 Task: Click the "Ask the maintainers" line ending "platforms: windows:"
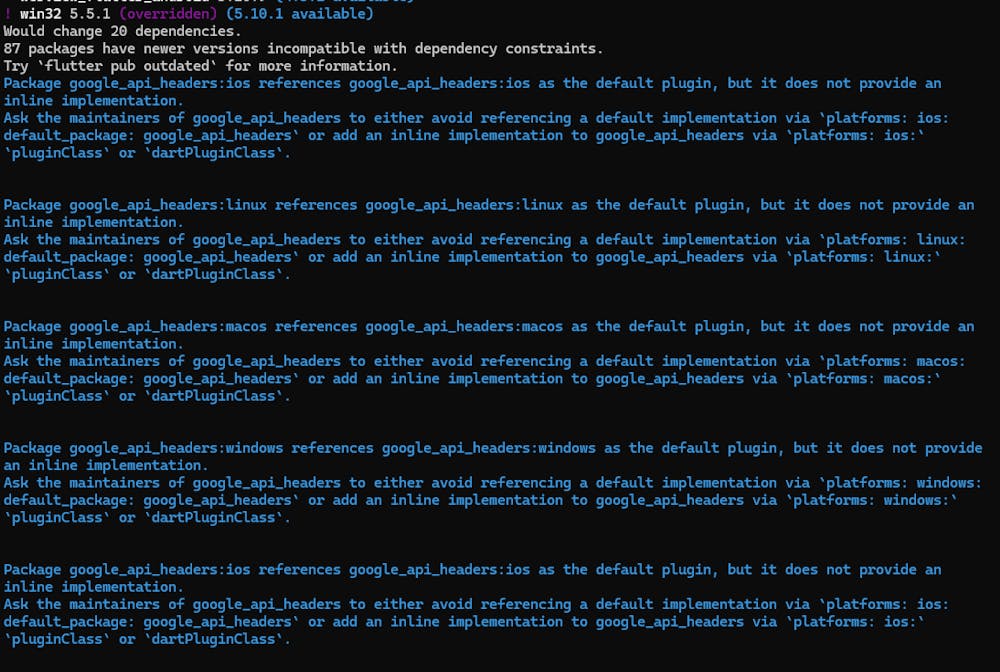[492, 483]
